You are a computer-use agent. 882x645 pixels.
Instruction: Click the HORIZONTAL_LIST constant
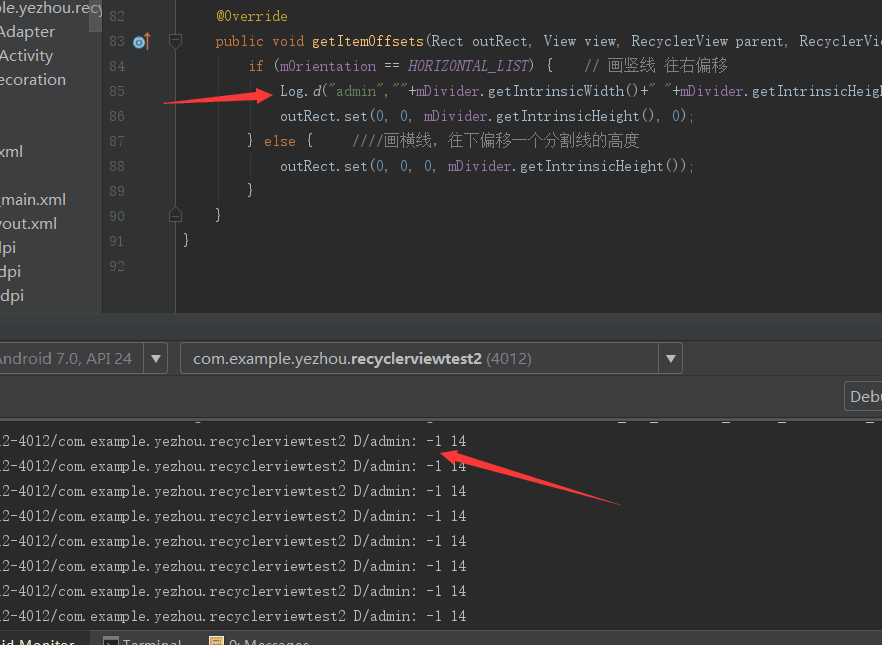[468, 66]
